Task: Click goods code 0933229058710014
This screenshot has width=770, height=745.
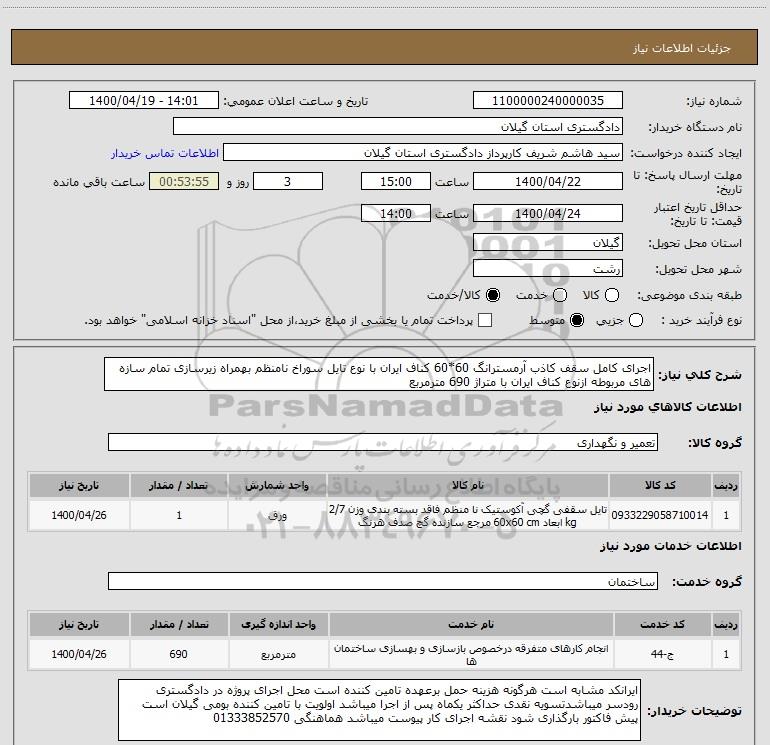Action: coord(660,515)
